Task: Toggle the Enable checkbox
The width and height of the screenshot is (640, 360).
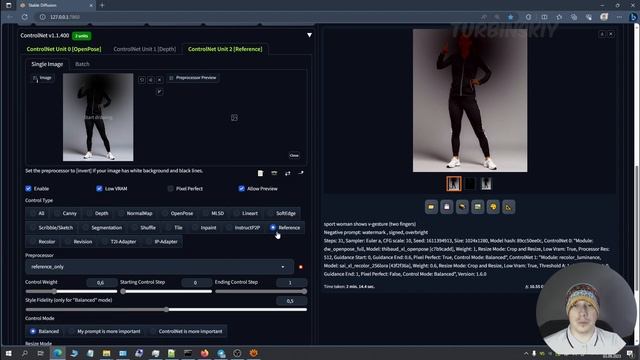Action: [28, 189]
